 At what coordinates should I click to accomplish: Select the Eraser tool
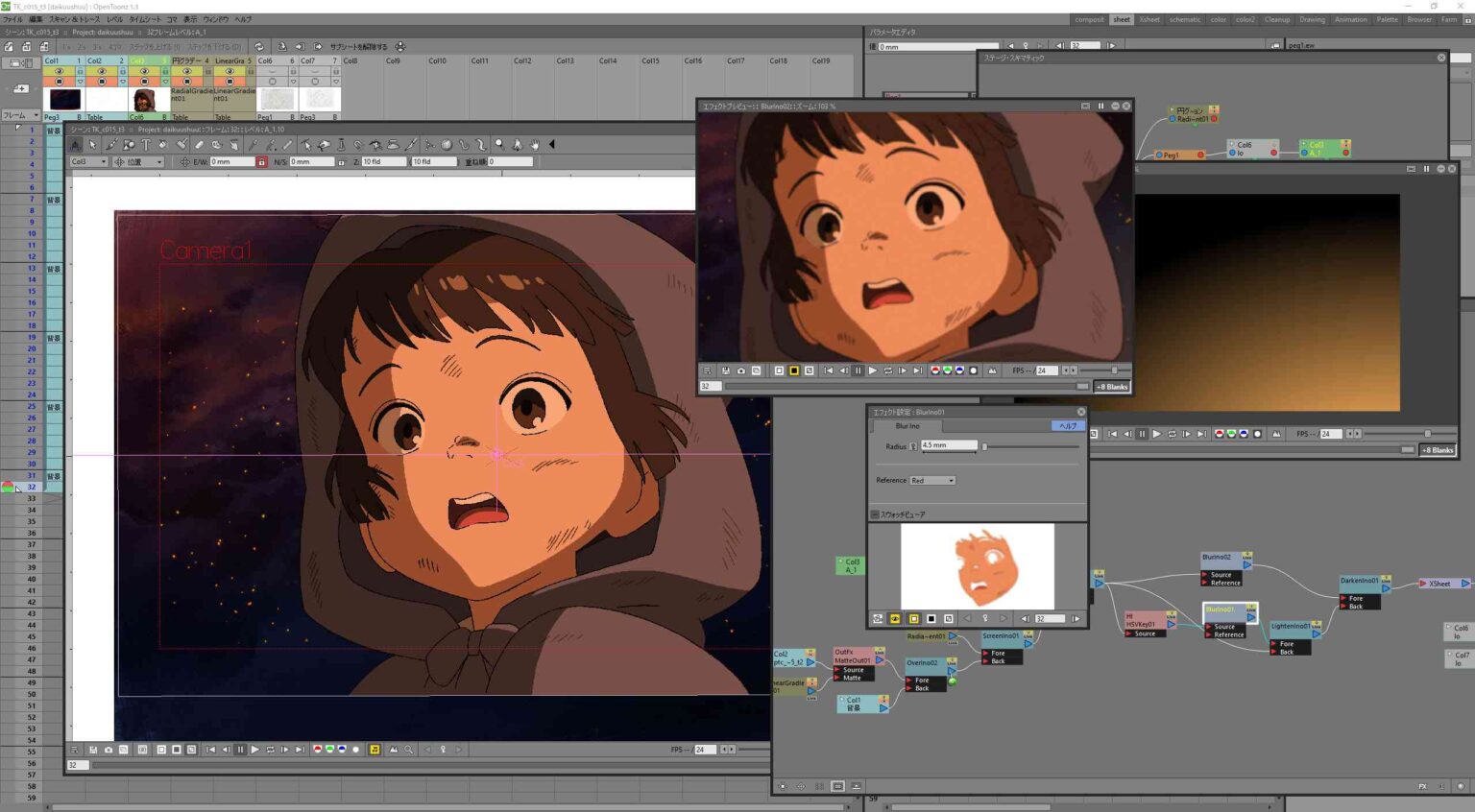(200, 145)
